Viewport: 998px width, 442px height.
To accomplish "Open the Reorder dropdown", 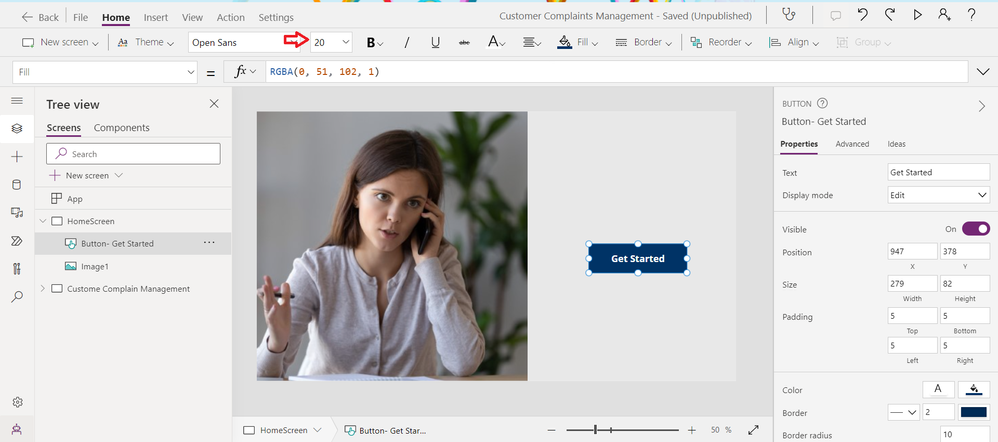I will coord(720,43).
